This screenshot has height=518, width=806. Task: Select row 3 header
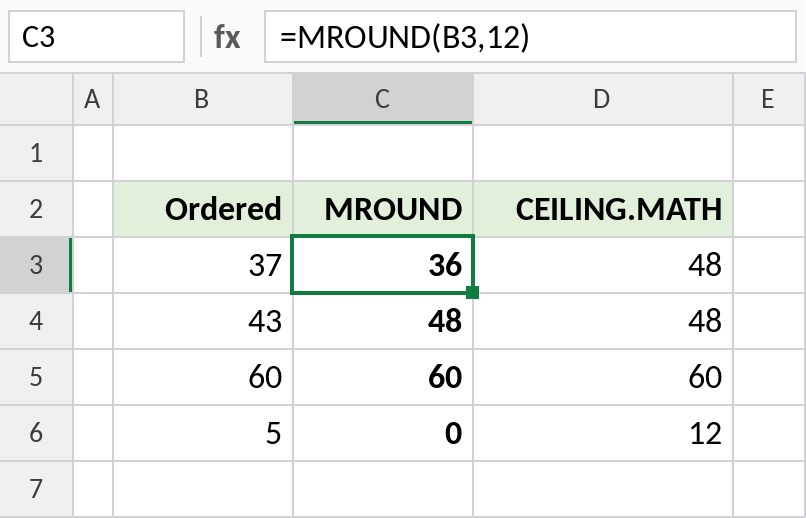[36, 265]
